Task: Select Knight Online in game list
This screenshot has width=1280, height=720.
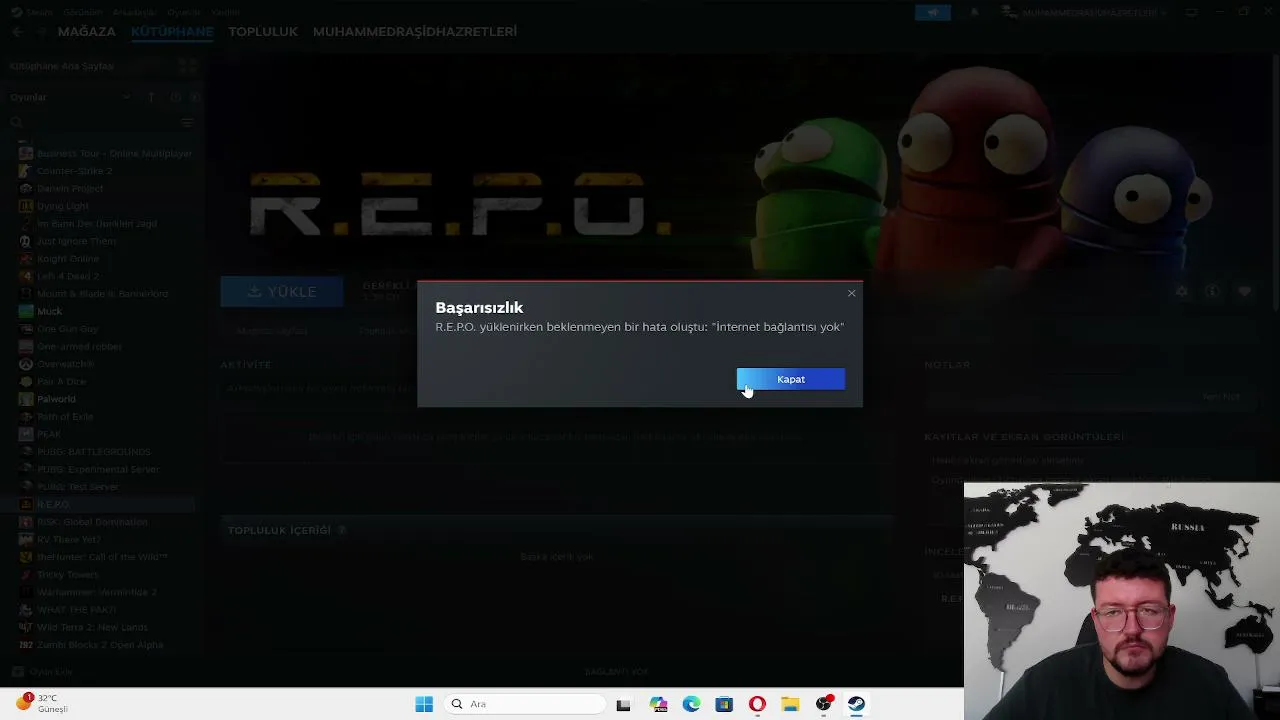Action: coord(59,259)
